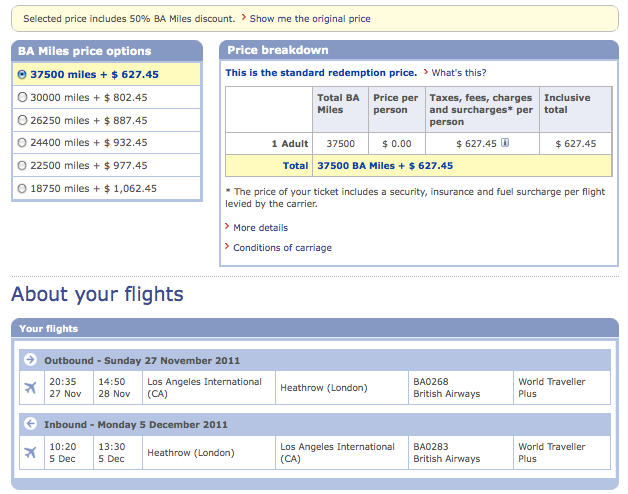Click the BA Miles price options header
The image size is (628, 494).
pyautogui.click(x=85, y=51)
